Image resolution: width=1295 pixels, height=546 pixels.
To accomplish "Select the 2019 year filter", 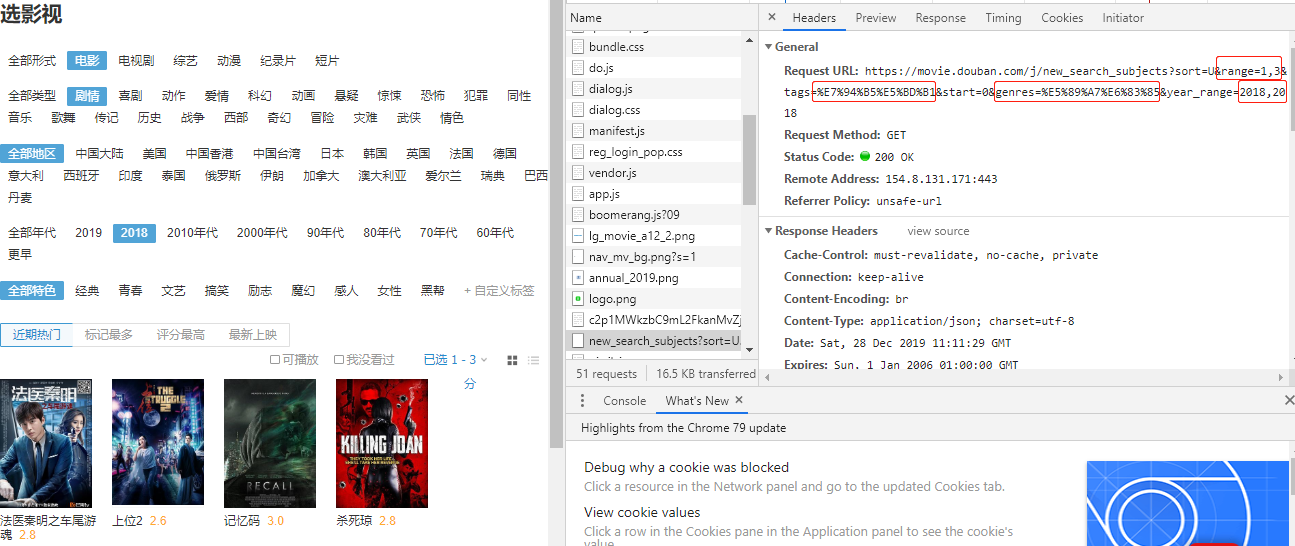I will click(88, 233).
